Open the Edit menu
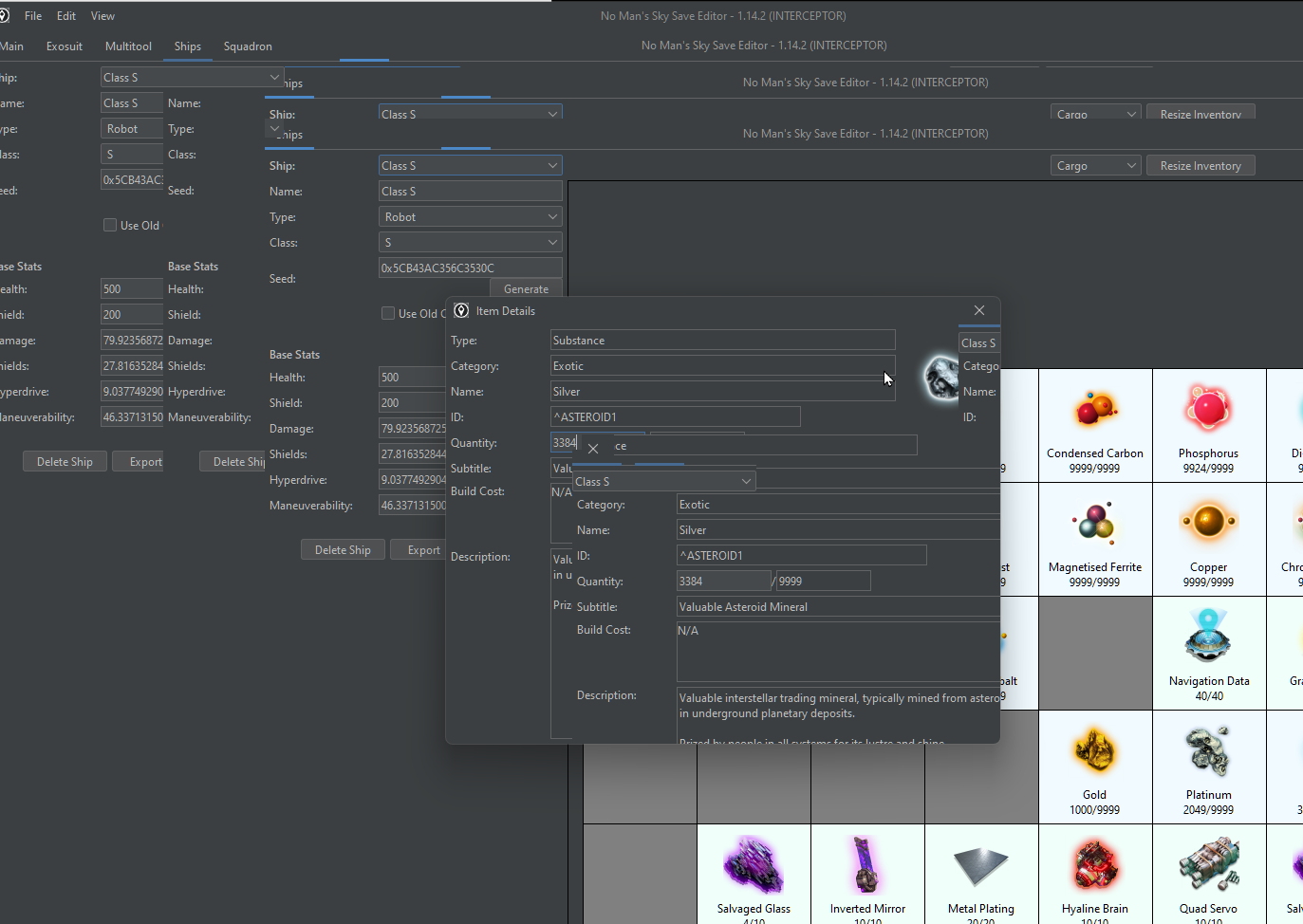Screen dimensions: 1303x924 (x=65, y=15)
